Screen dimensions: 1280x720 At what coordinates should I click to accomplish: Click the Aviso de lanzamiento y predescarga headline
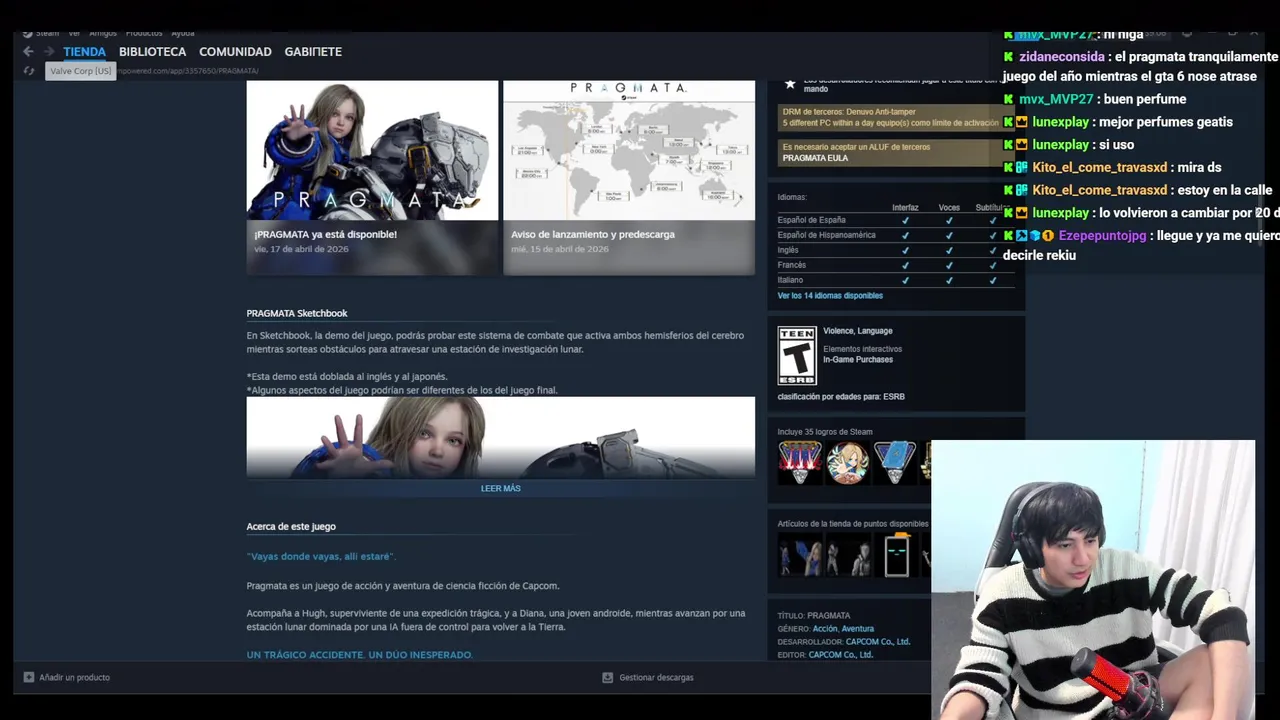(593, 234)
